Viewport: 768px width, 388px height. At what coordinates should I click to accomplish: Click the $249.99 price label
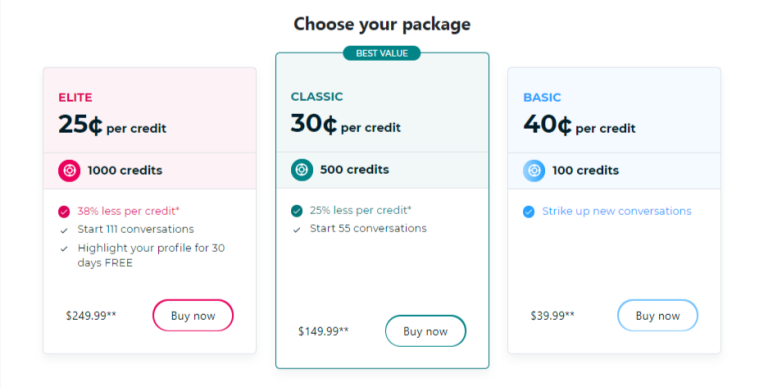pos(91,315)
